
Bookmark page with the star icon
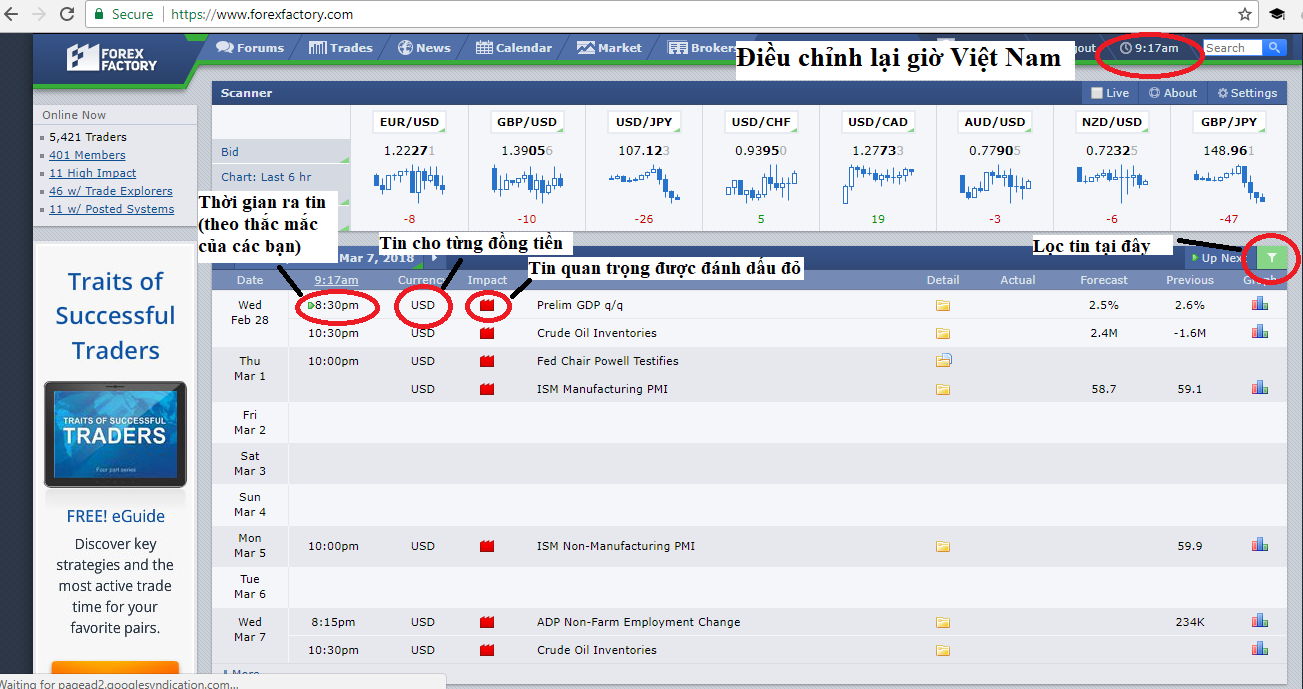[1245, 14]
